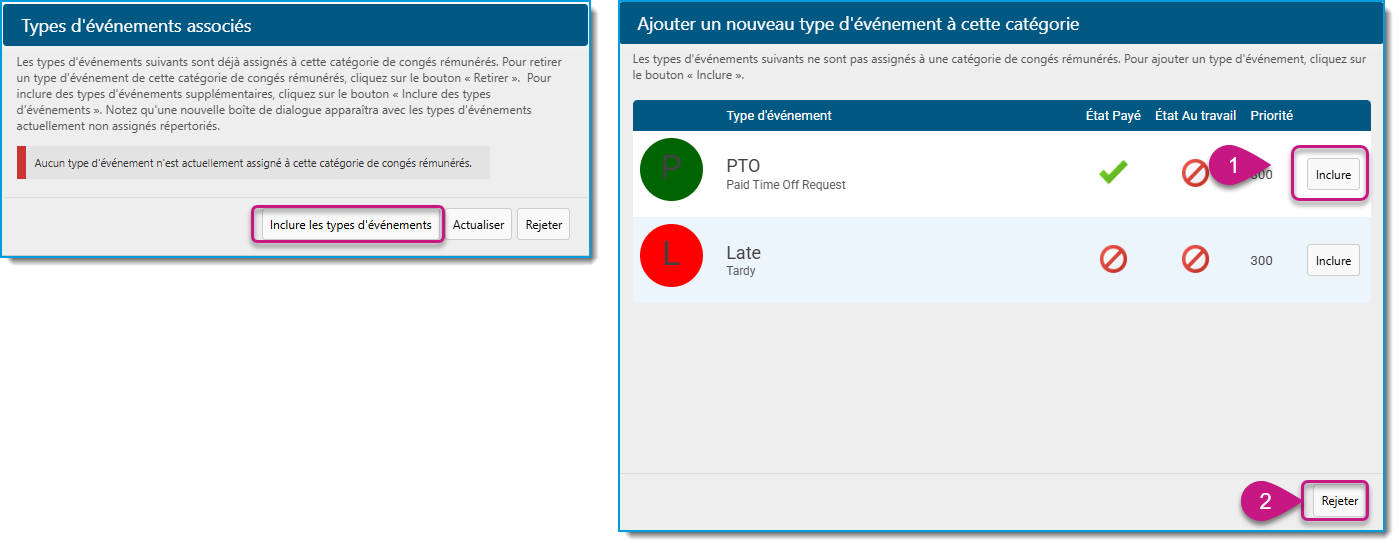Click Rejeter in Types d'événements associés dialog
Viewport: 1399px width, 546px height.
(x=544, y=225)
